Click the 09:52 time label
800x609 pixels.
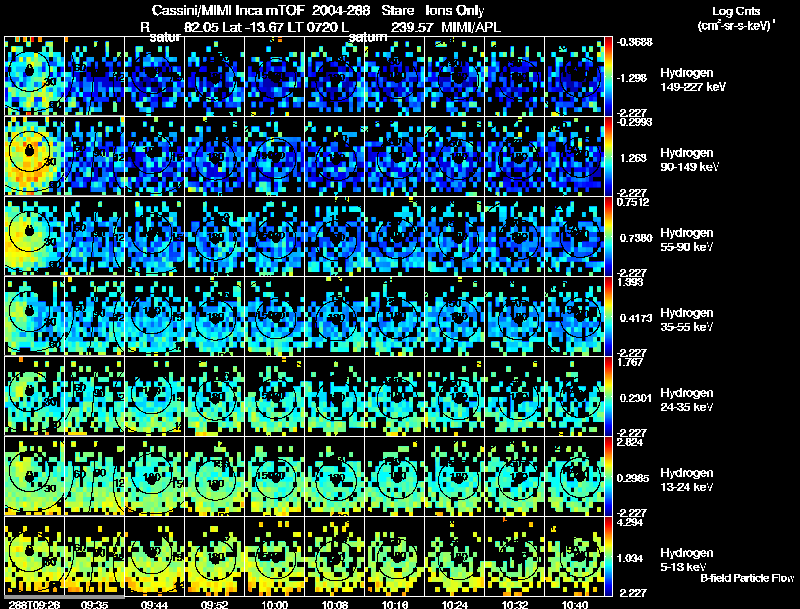coord(215,604)
